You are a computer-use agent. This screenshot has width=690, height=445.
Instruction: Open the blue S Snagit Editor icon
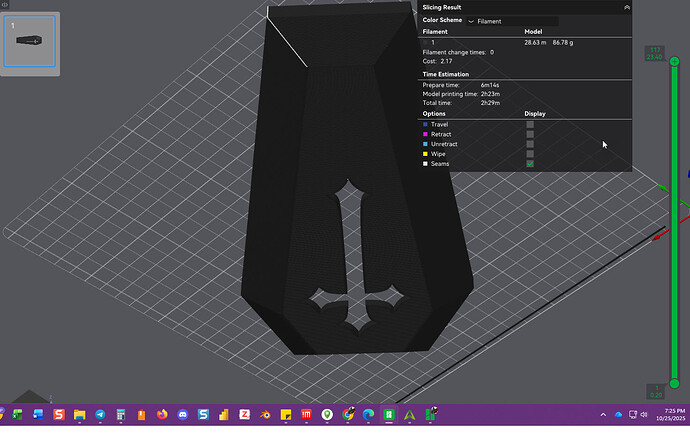pos(203,415)
